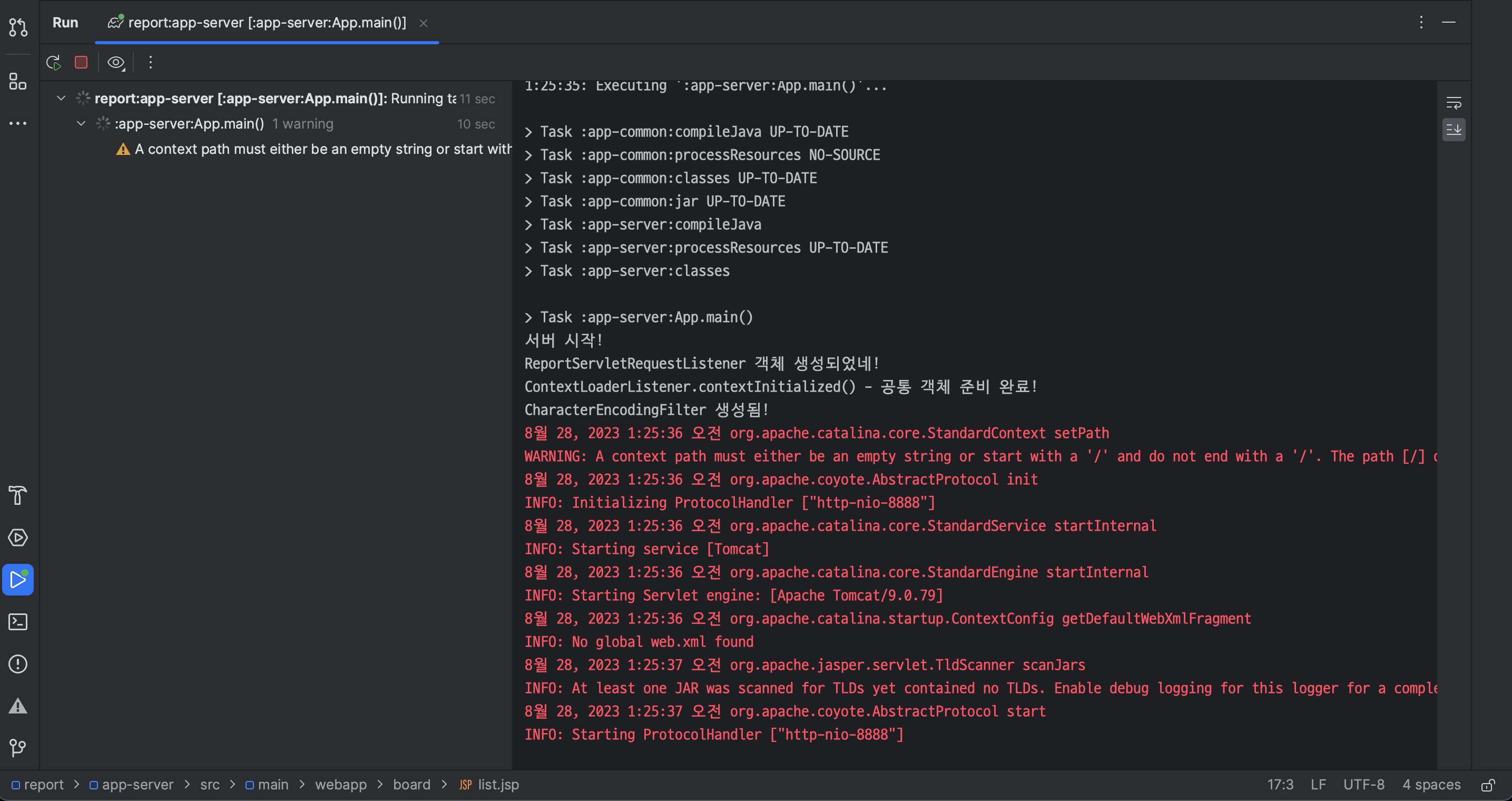Viewport: 1512px width, 801px height.
Task: Open the Structure tool window icon
Action: pos(17,82)
